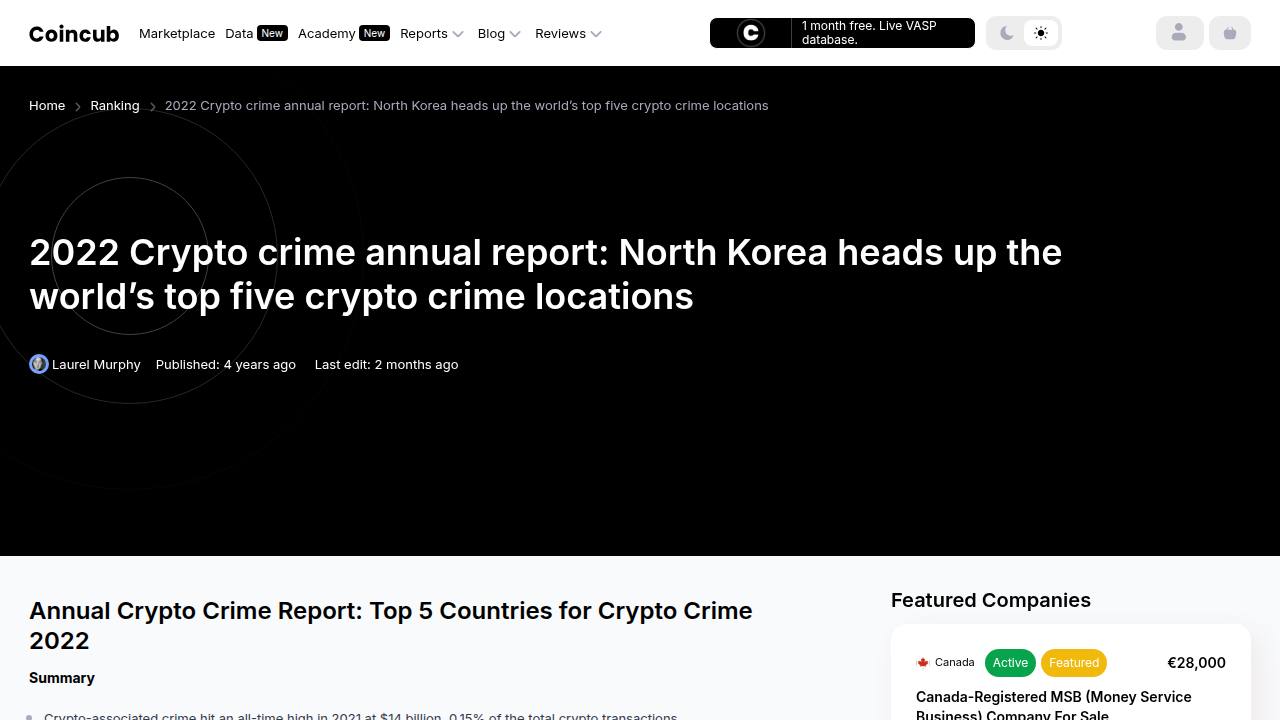Click the Coincub C icon in banner
The height and width of the screenshot is (720, 1280).
751,33
